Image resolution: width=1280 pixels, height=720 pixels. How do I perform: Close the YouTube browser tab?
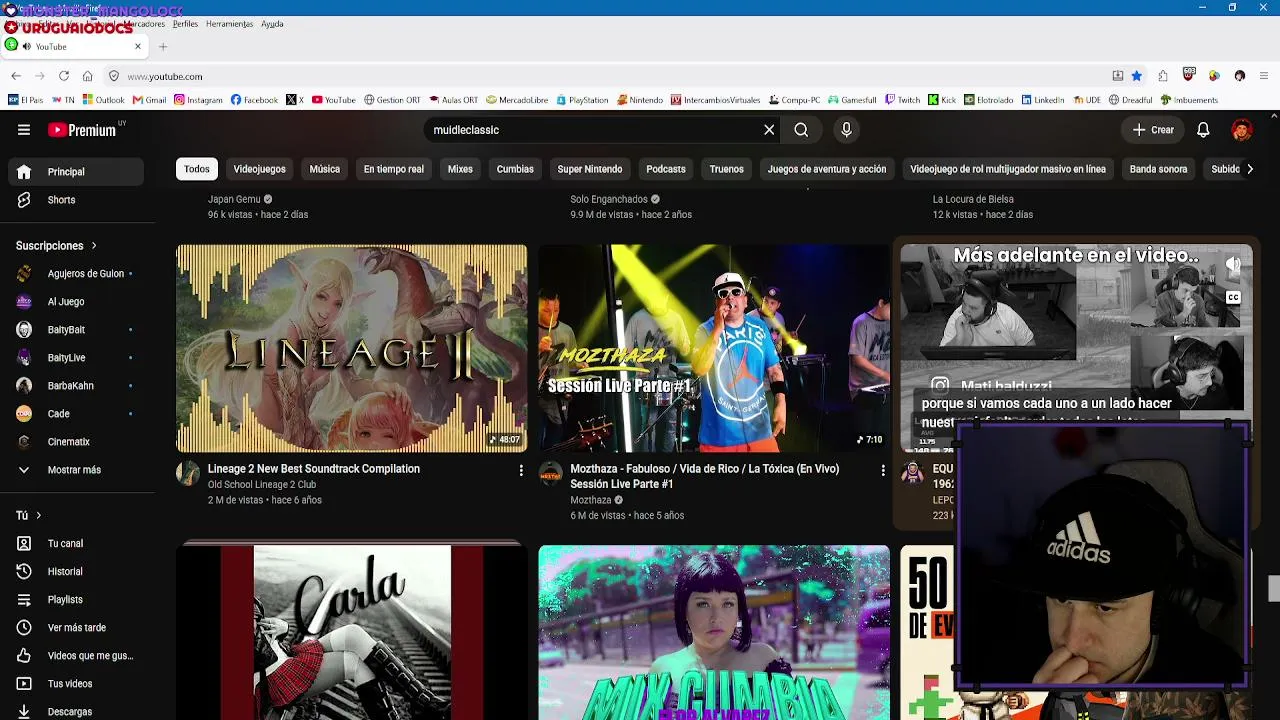tap(138, 46)
